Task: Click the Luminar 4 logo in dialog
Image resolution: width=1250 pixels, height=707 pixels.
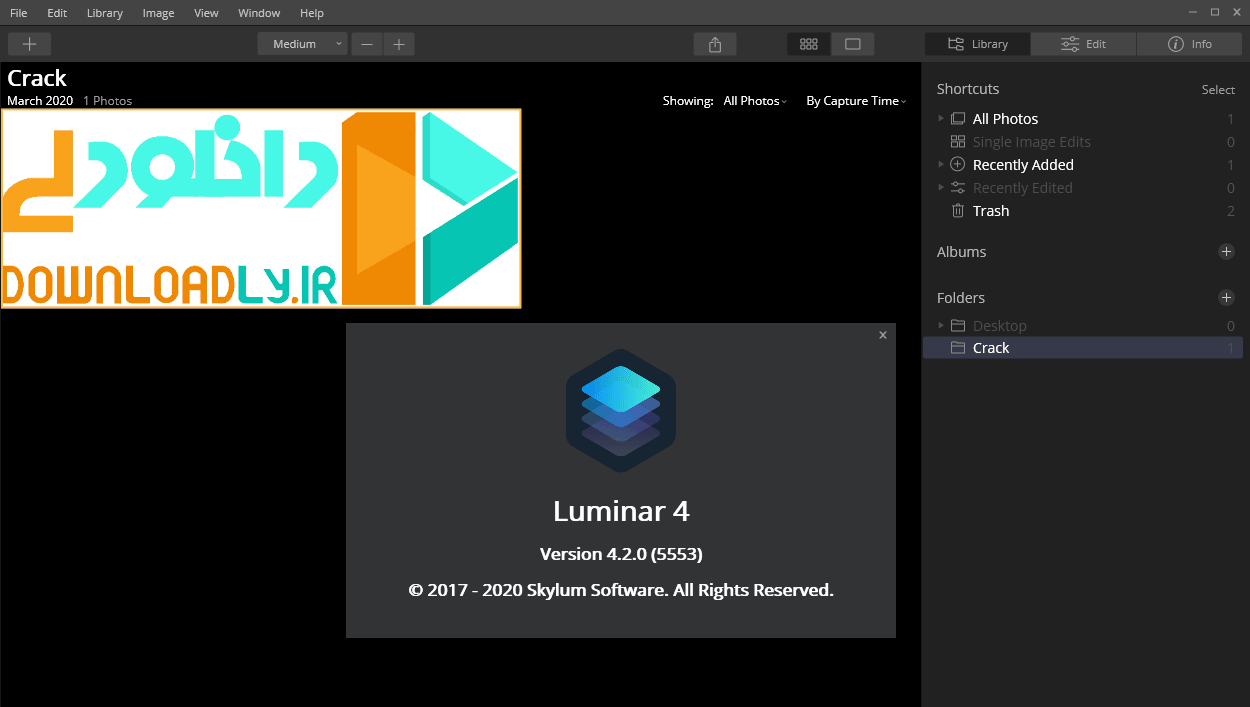Action: [621, 411]
